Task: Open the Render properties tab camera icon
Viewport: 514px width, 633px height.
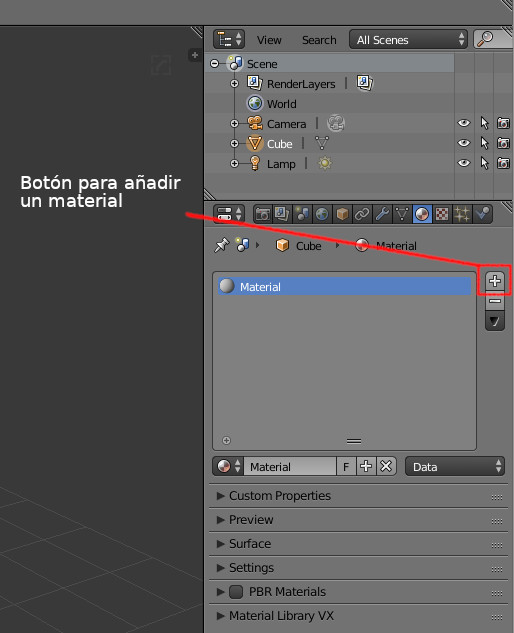Action: pos(263,214)
